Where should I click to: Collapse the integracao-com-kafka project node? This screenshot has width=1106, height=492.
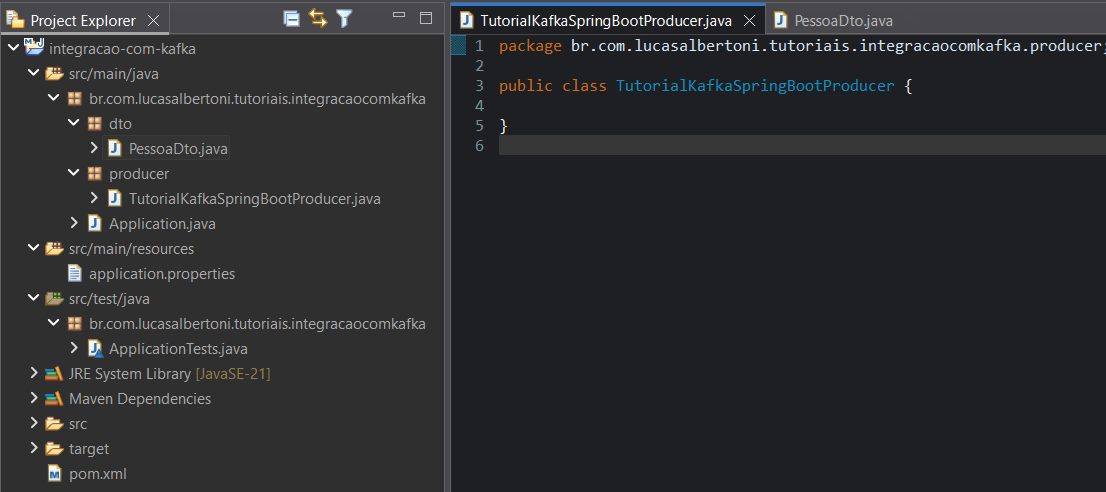click(13, 49)
